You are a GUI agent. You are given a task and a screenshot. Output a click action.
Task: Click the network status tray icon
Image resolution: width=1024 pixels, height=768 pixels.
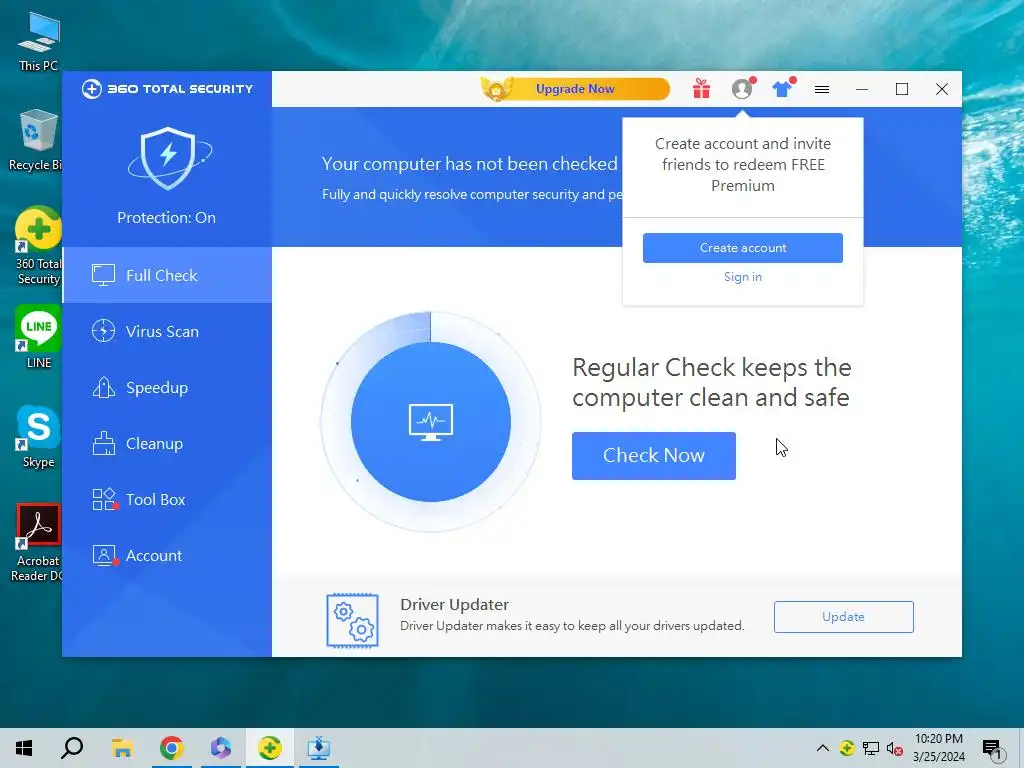(x=871, y=748)
